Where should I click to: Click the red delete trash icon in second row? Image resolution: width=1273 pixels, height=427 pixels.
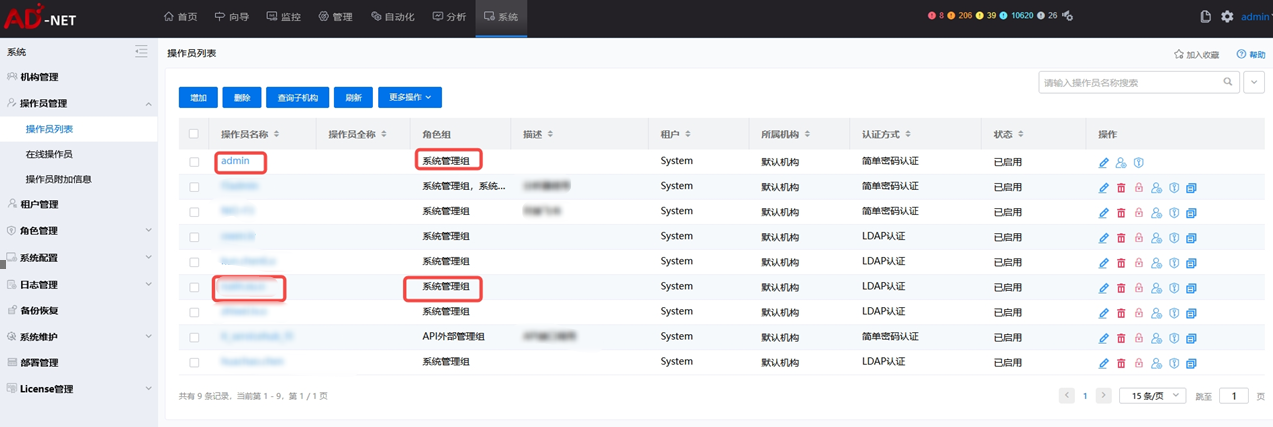(x=1121, y=188)
